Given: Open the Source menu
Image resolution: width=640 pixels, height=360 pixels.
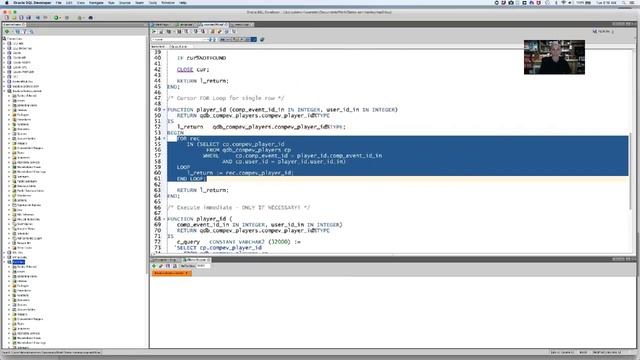Looking at the screenshot, I should (125, 2).
